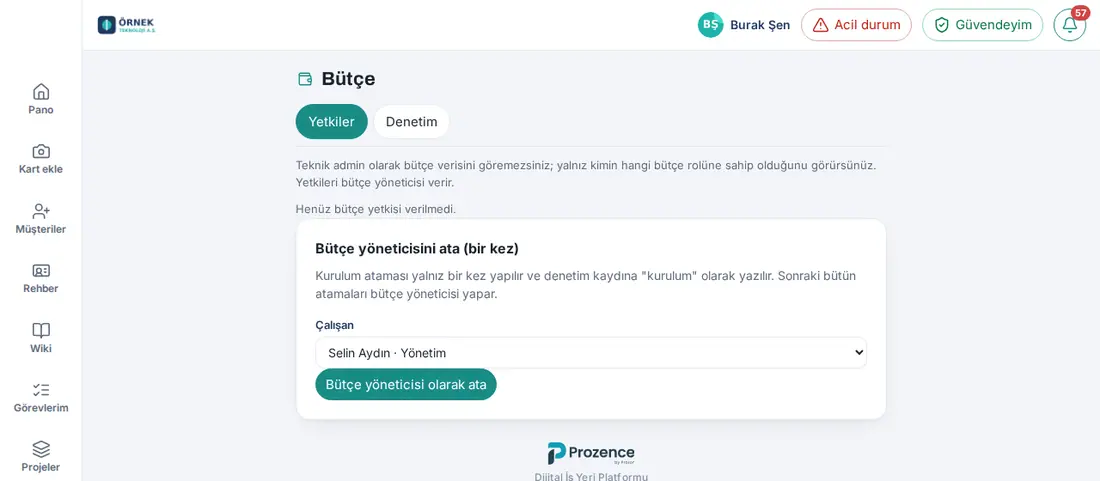Image resolution: width=1100 pixels, height=481 pixels.
Task: Click the BŞ user avatar
Action: coord(710,25)
